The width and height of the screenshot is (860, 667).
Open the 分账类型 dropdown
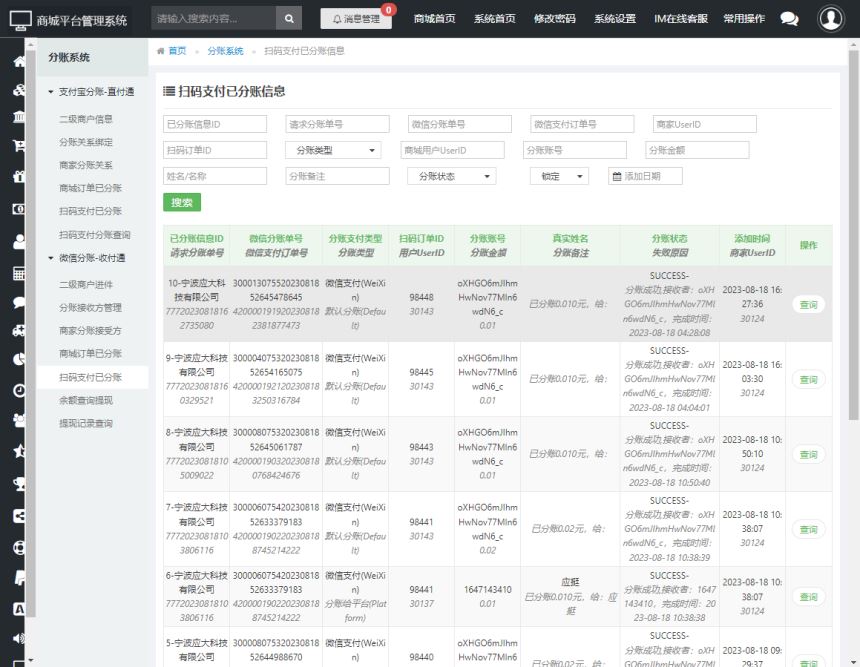point(333,150)
